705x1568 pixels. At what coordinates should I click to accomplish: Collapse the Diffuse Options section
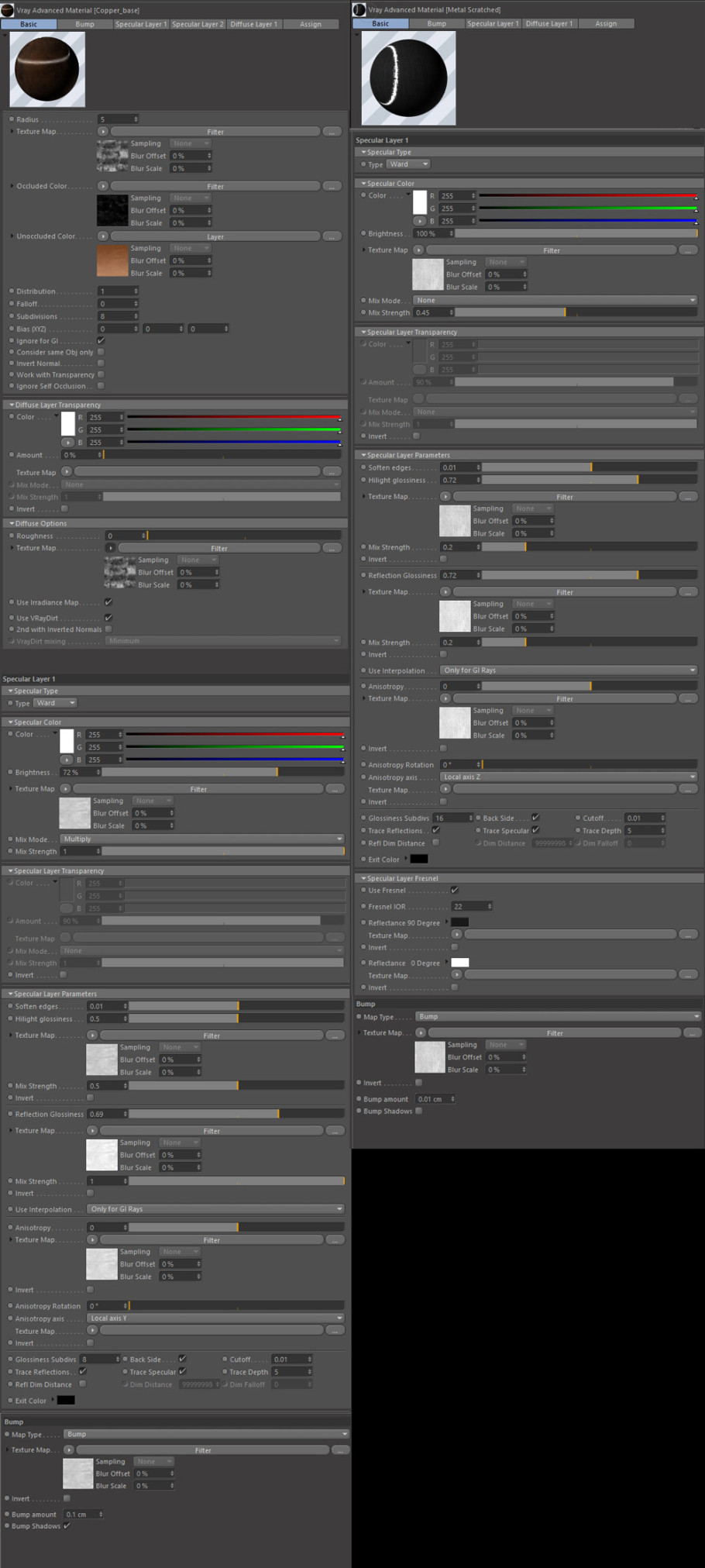11,523
